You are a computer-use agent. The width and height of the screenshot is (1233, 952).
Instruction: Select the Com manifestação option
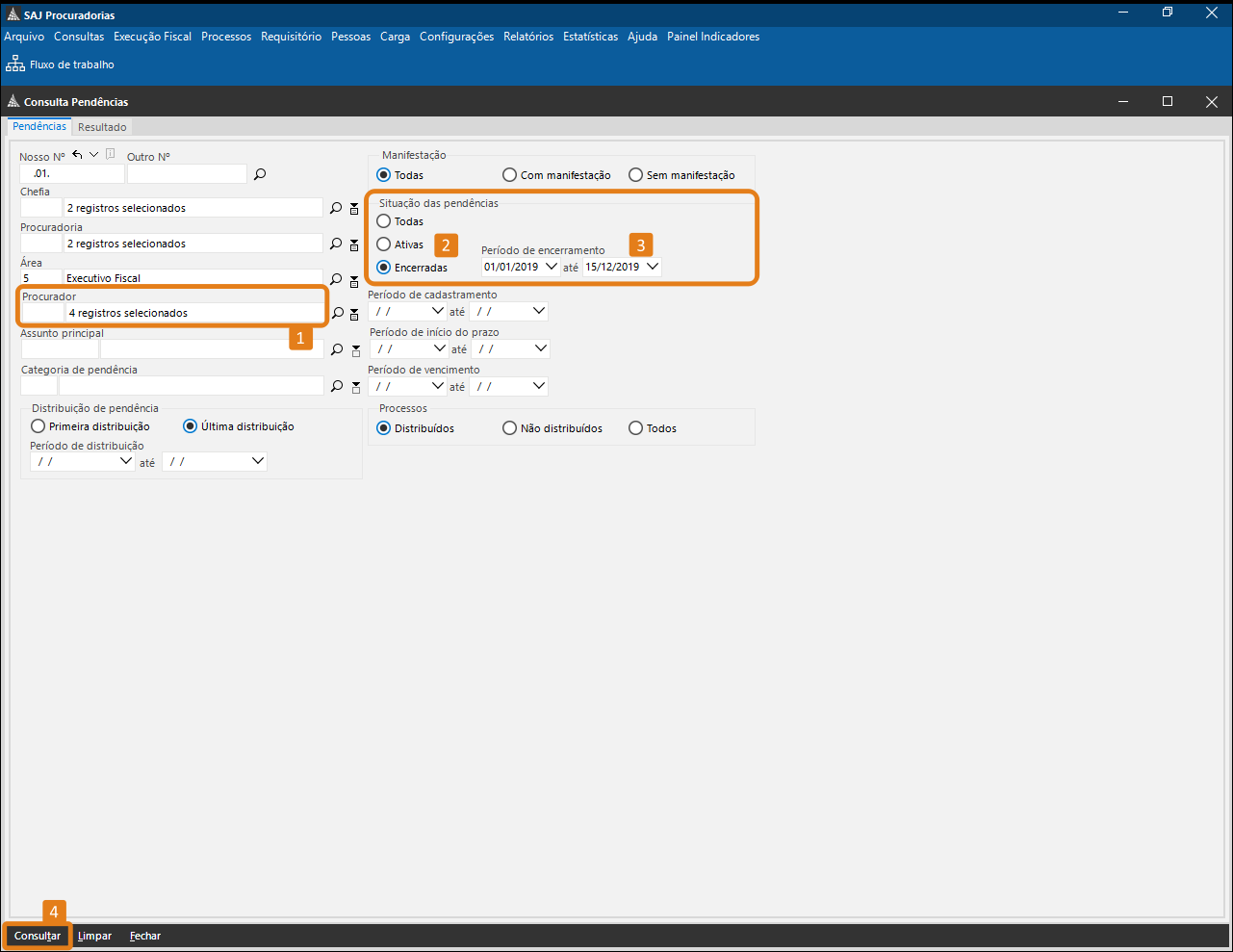tap(510, 175)
